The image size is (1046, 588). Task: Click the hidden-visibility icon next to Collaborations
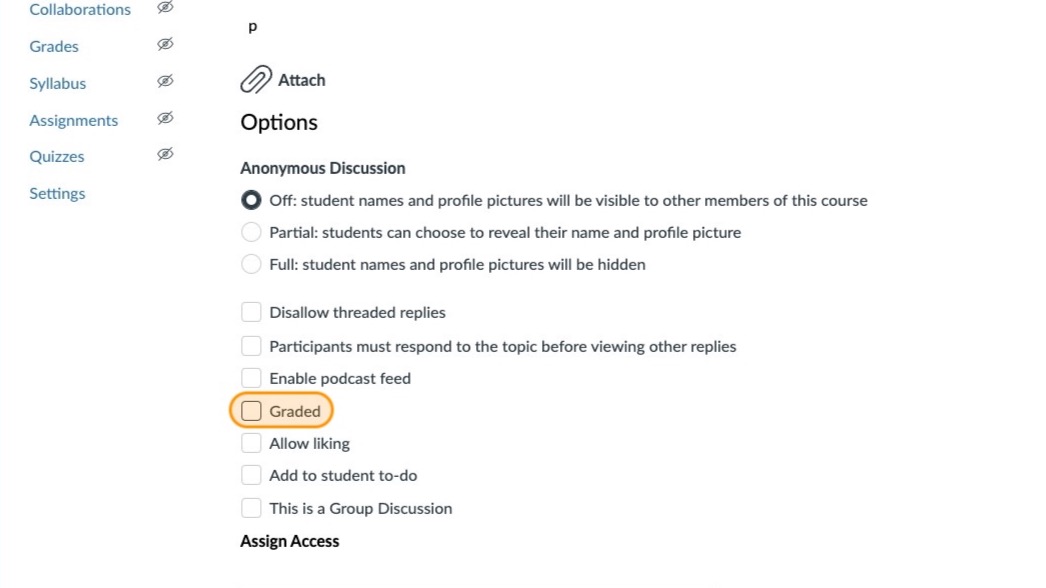point(165,7)
